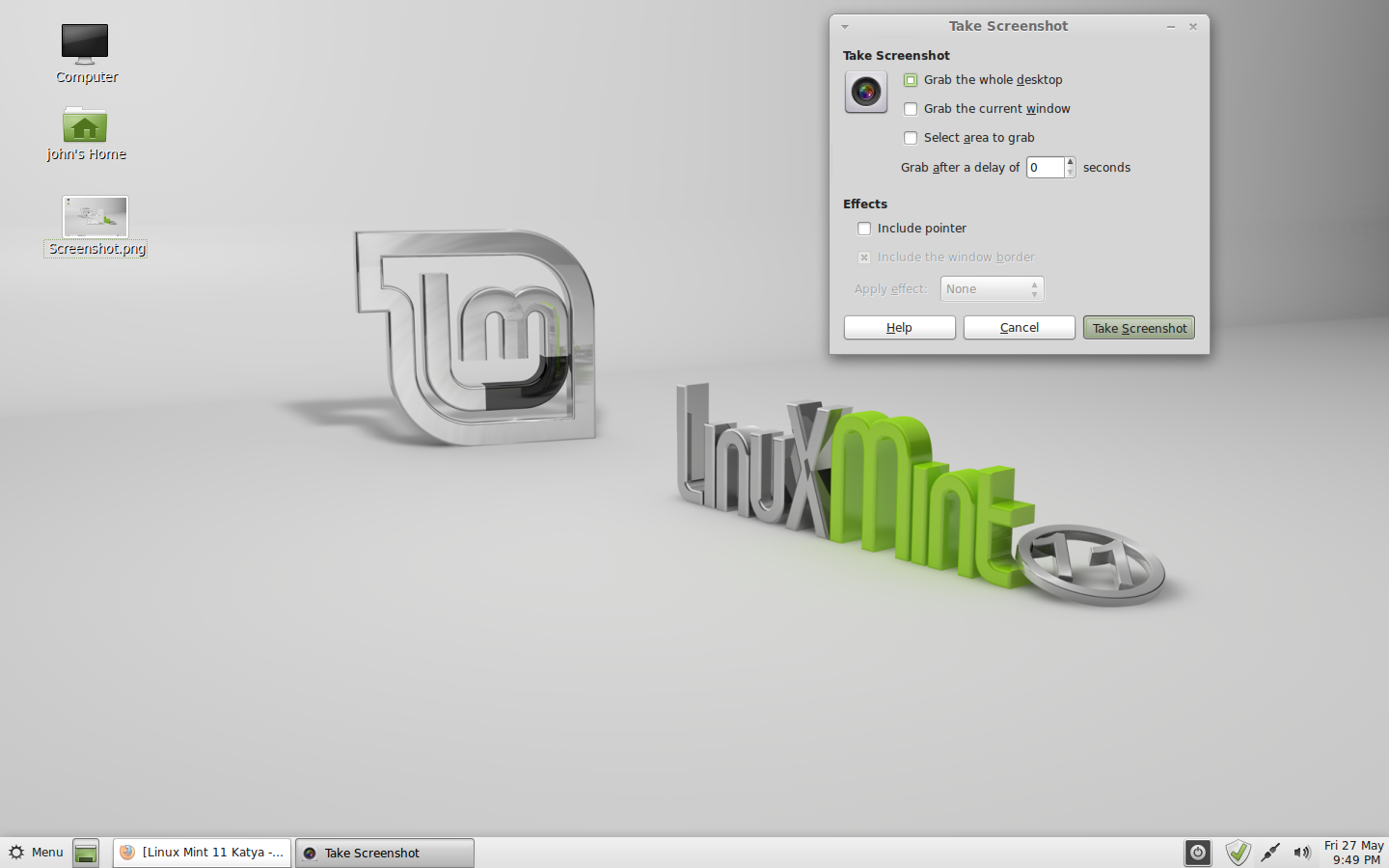Open the Apply effect dropdown

[x=993, y=289]
